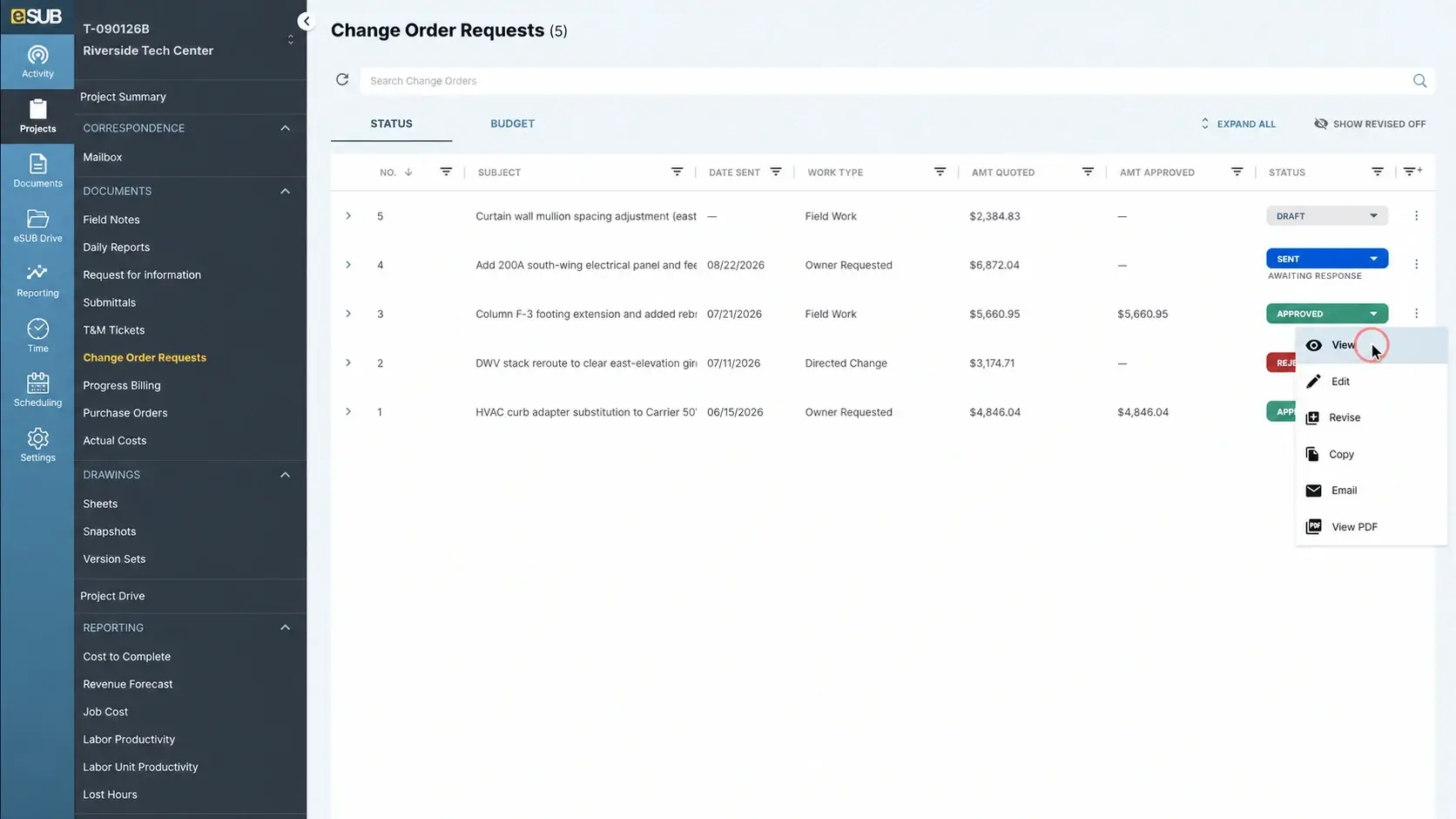The image size is (1456, 819).
Task: Open the project switcher arrows
Action: click(291, 40)
